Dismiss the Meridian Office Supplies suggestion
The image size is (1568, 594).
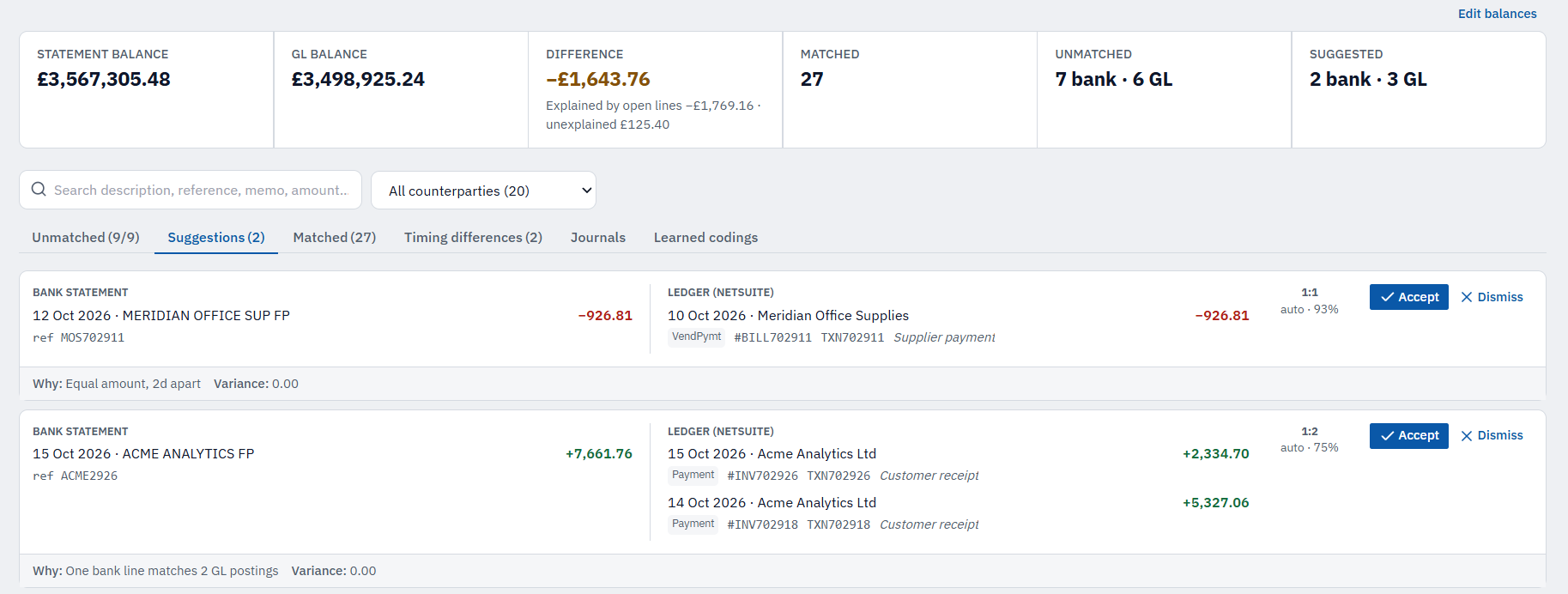(x=1492, y=297)
